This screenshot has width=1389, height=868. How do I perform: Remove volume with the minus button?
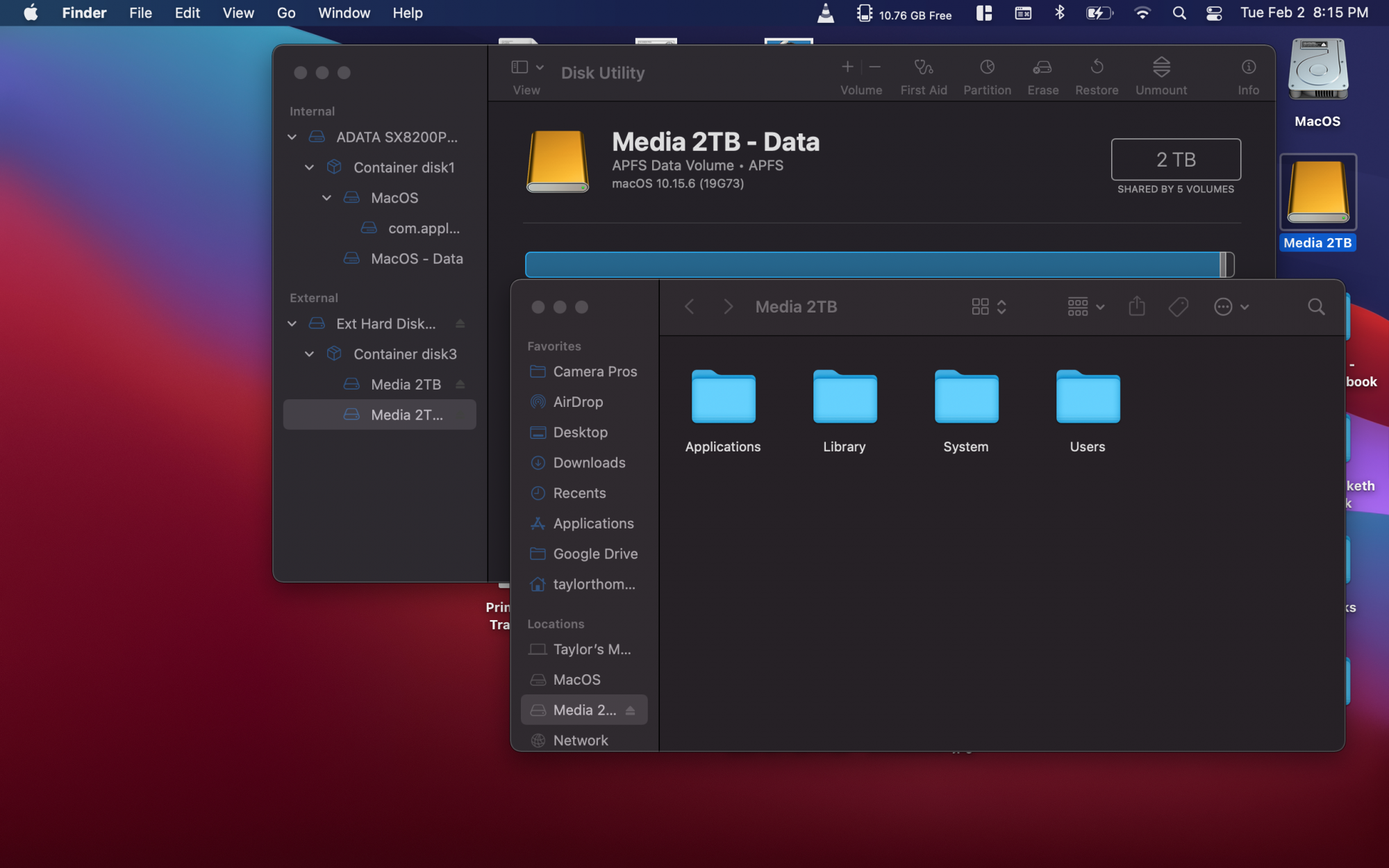(x=875, y=67)
